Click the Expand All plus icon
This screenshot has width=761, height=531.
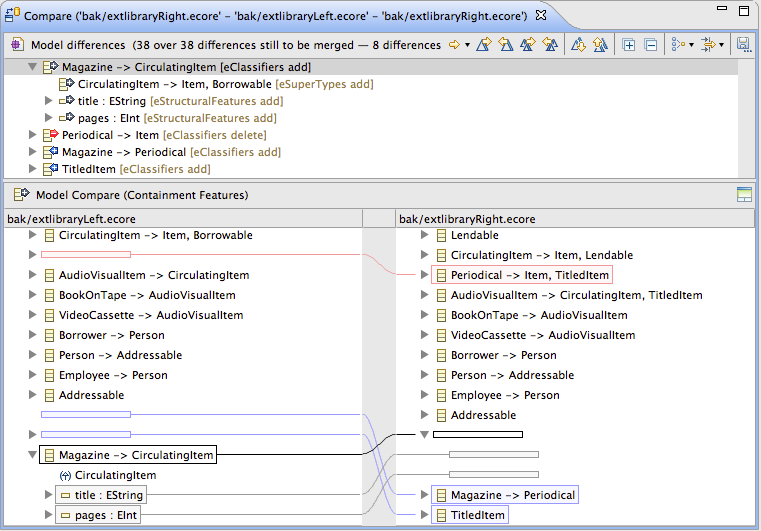pos(628,45)
